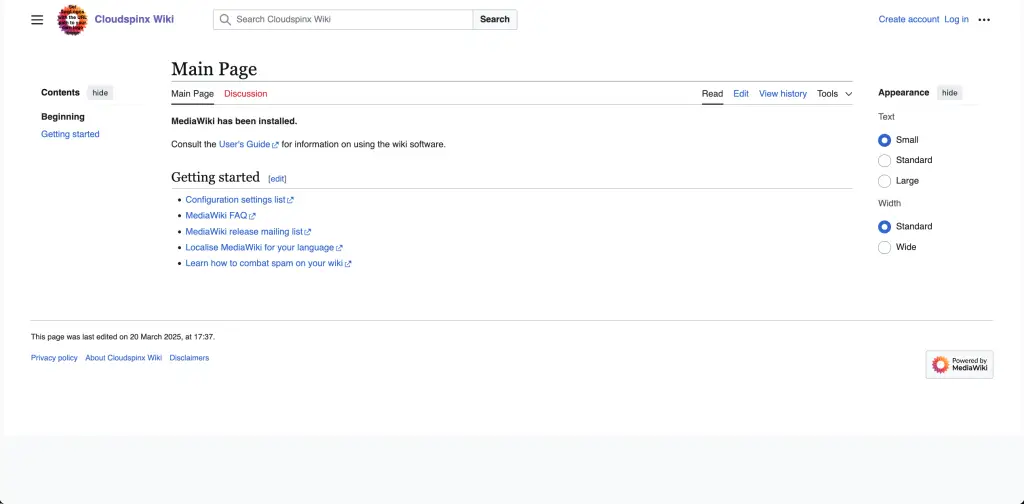Open the MediaWiki FAQ link
This screenshot has width=1024, height=504.
(220, 215)
